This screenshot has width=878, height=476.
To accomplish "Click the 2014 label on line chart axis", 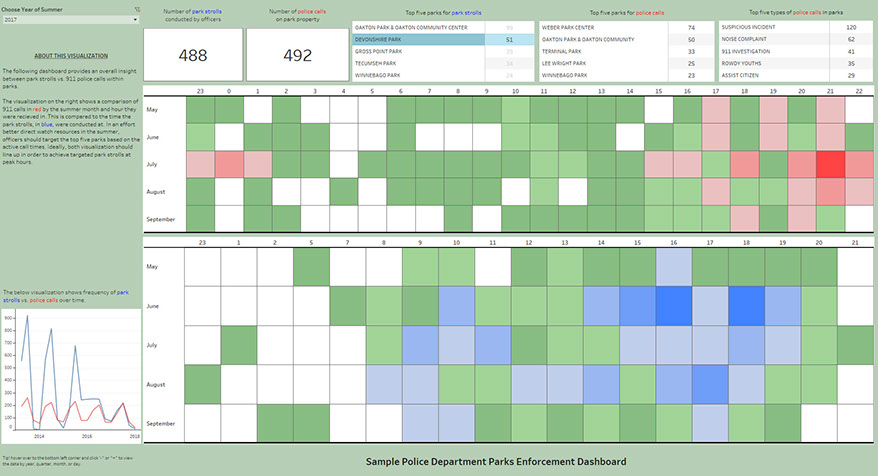I will click(x=37, y=437).
